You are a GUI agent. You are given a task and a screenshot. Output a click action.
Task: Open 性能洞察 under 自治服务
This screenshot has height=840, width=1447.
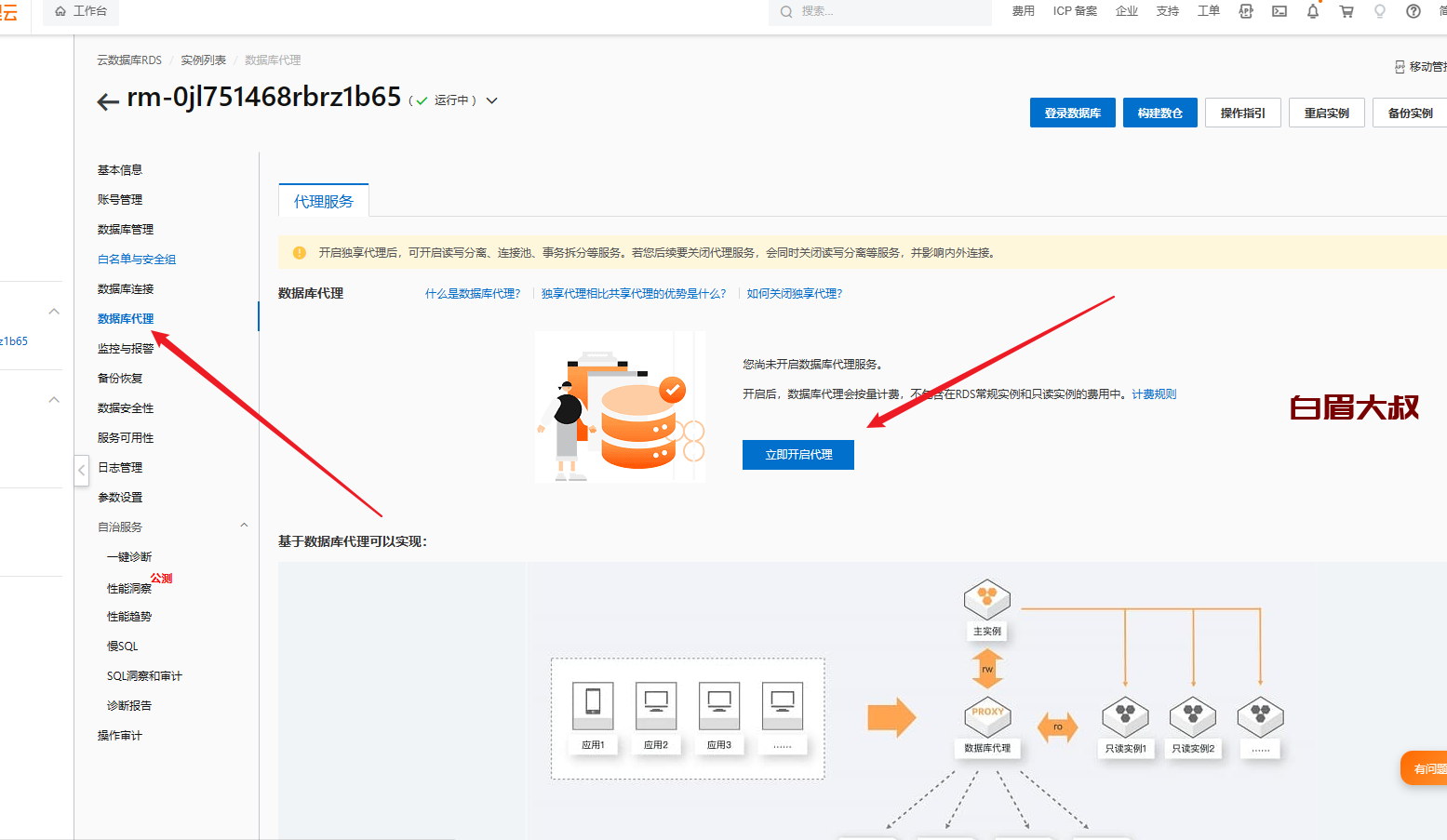pyautogui.click(x=129, y=589)
